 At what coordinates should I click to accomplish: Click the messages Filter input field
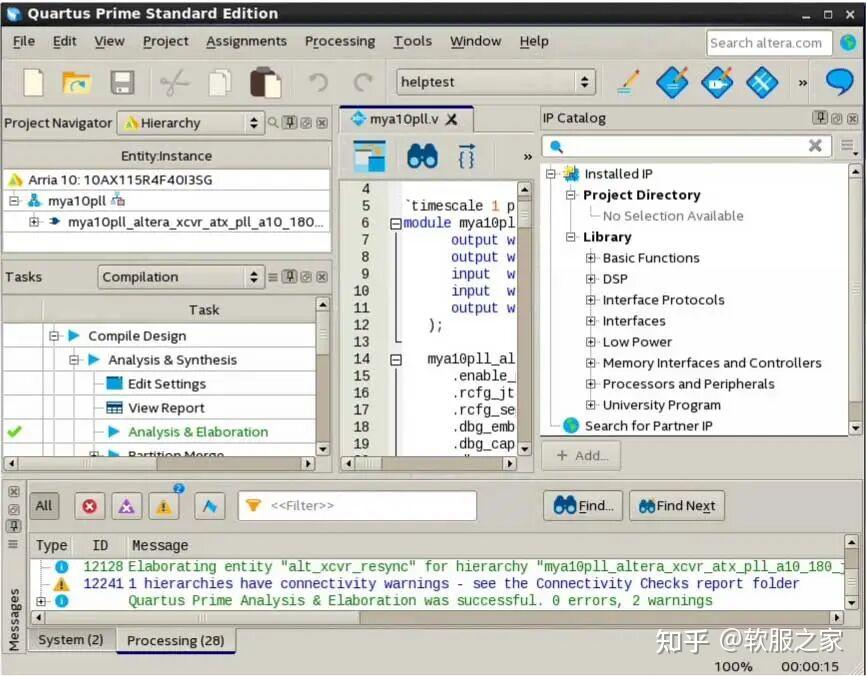coord(357,506)
